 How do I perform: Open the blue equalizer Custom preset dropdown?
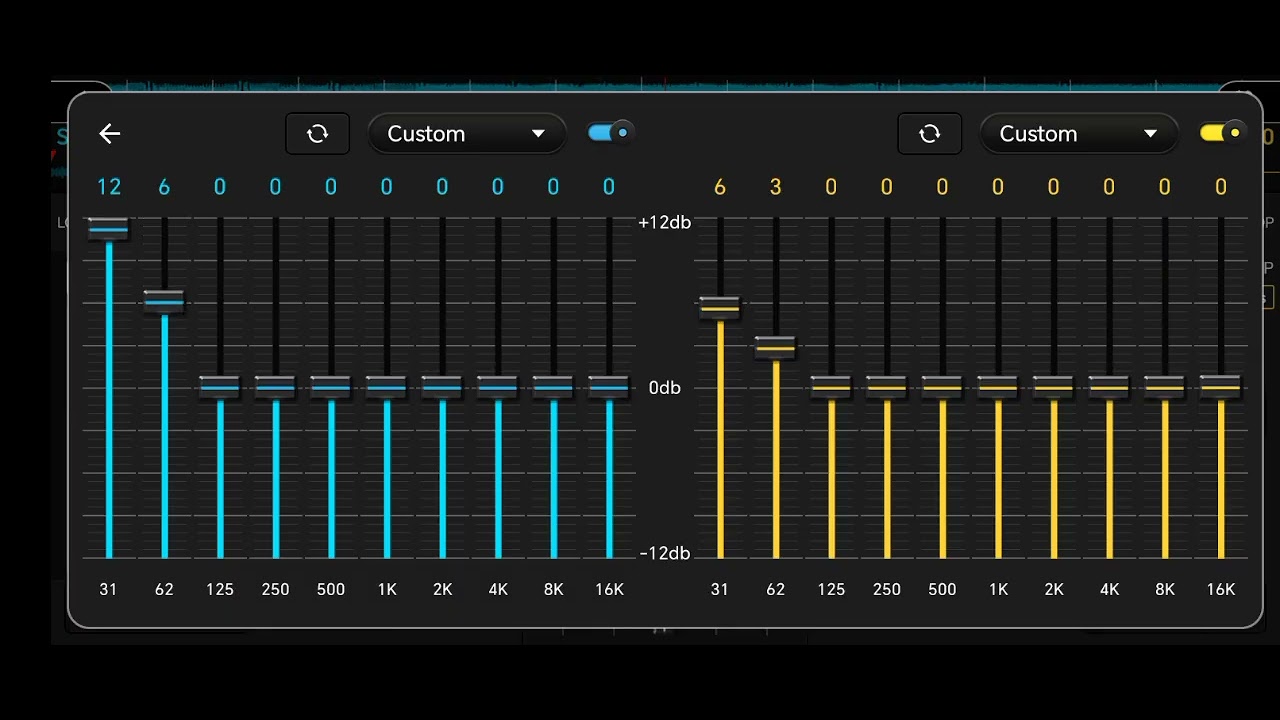coord(467,133)
